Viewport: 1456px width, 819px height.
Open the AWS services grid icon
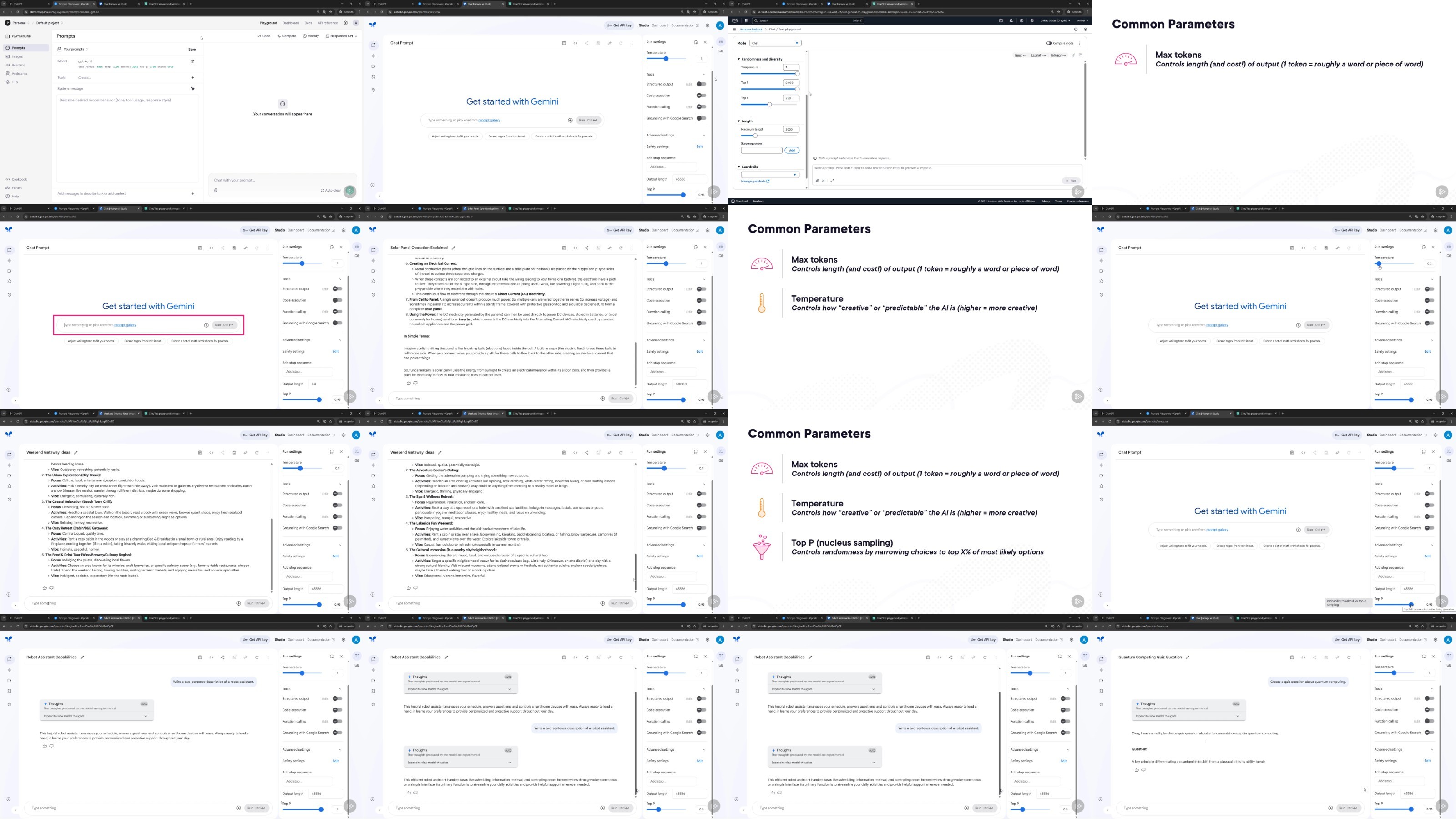pyautogui.click(x=746, y=20)
